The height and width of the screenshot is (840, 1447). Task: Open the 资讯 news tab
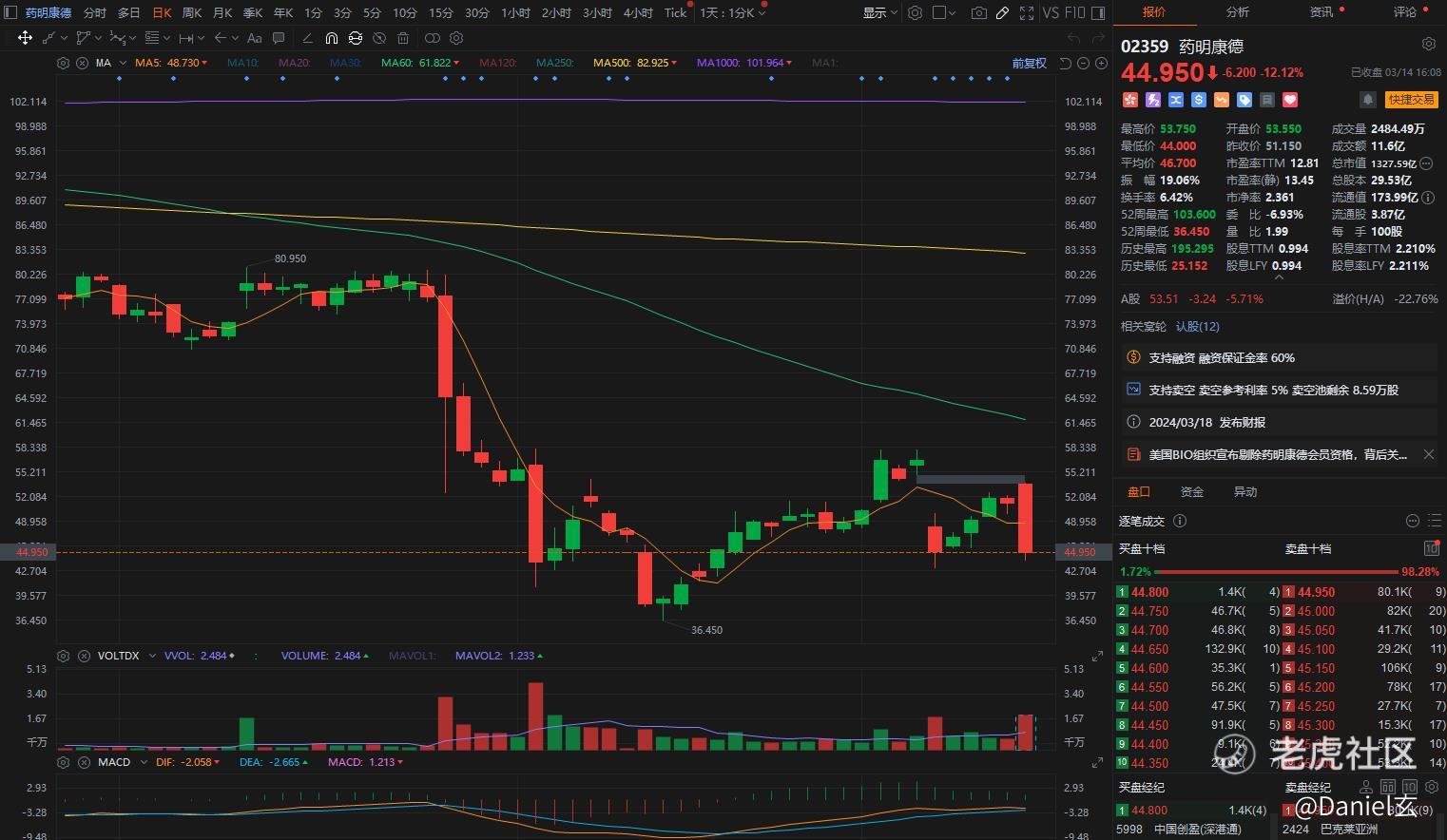pyautogui.click(x=1322, y=11)
